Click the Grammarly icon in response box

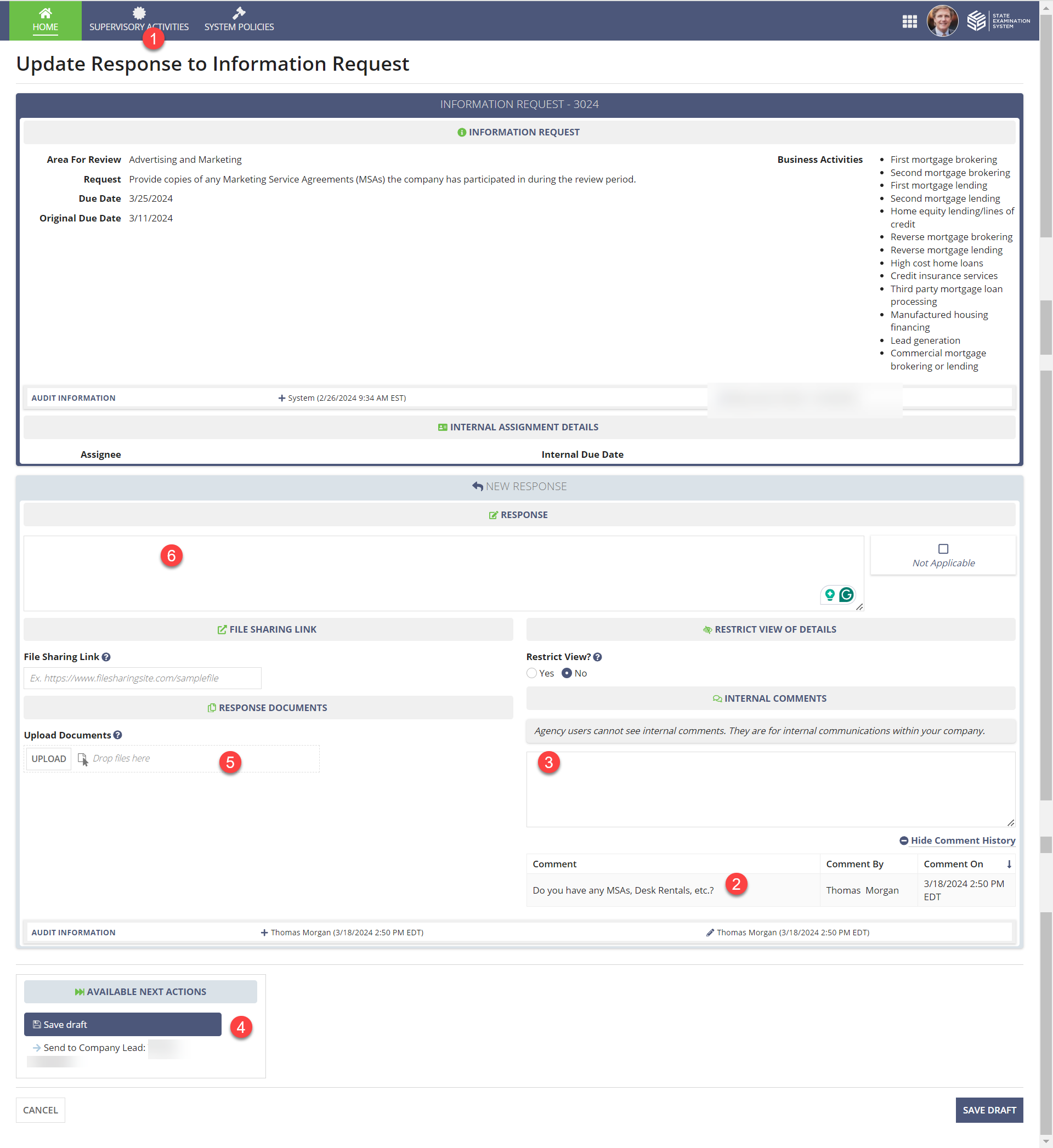tap(846, 594)
